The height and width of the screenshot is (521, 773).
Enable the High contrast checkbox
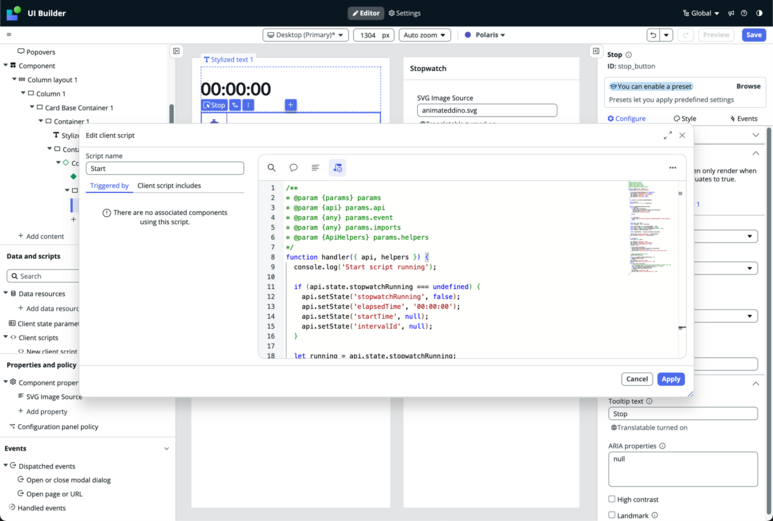612,499
